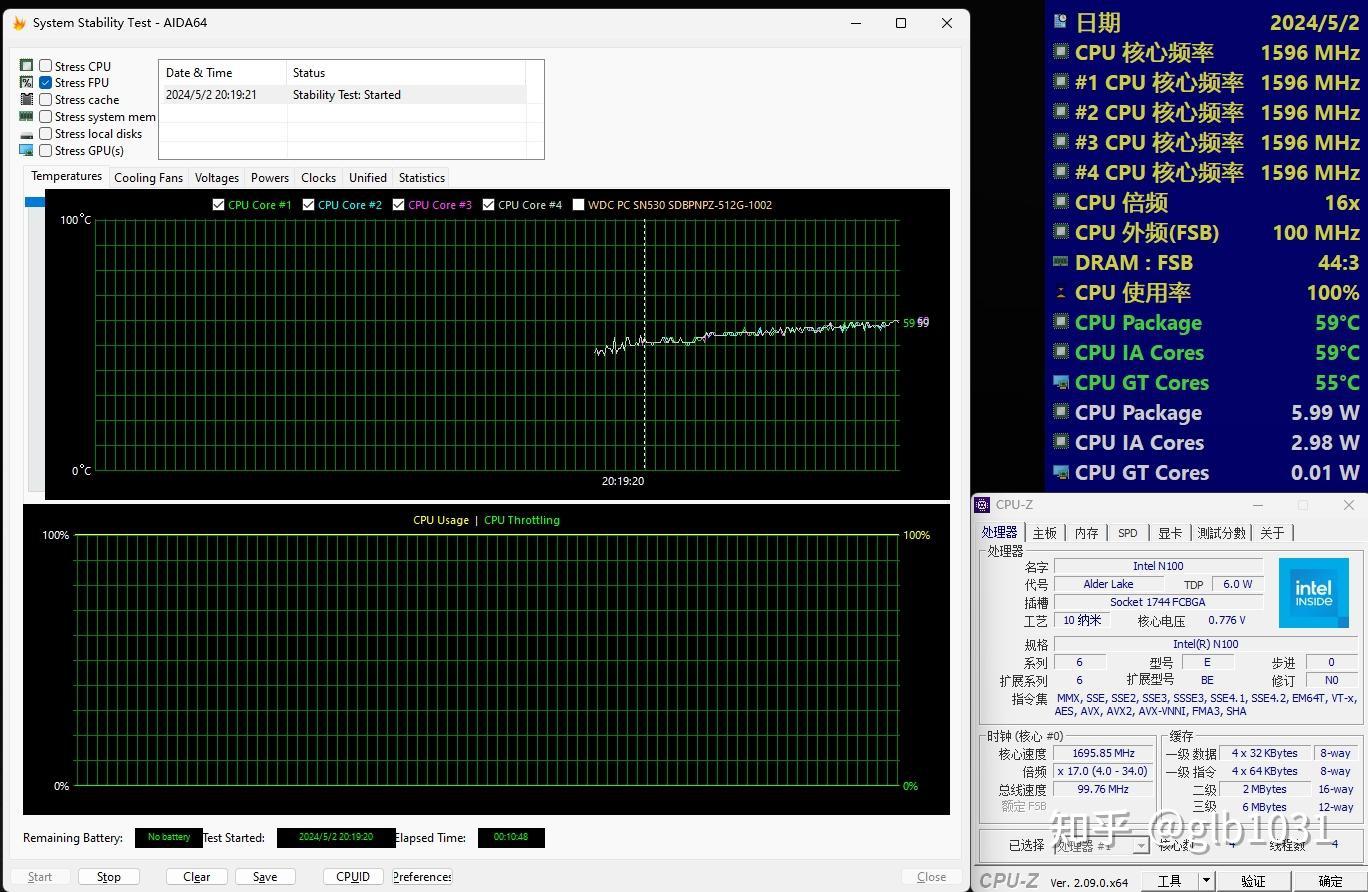Click the CPU-Z window title bar icon
Image resolution: width=1368 pixels, height=892 pixels.
click(x=983, y=505)
